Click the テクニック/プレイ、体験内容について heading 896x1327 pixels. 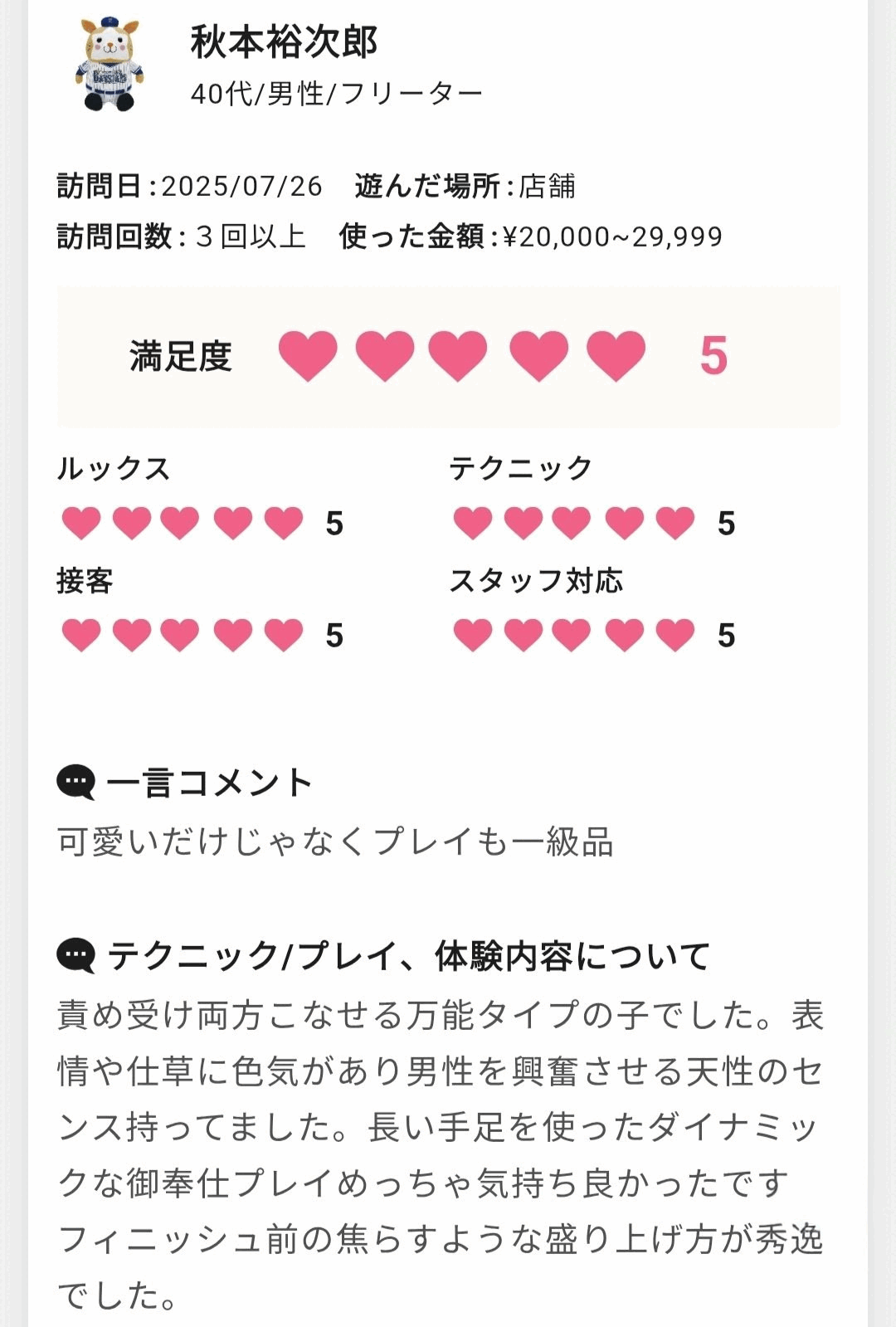(x=408, y=956)
